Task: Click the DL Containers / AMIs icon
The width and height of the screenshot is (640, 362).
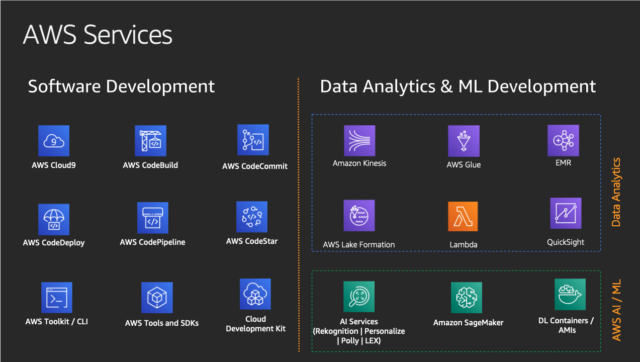Action: [x=570, y=294]
